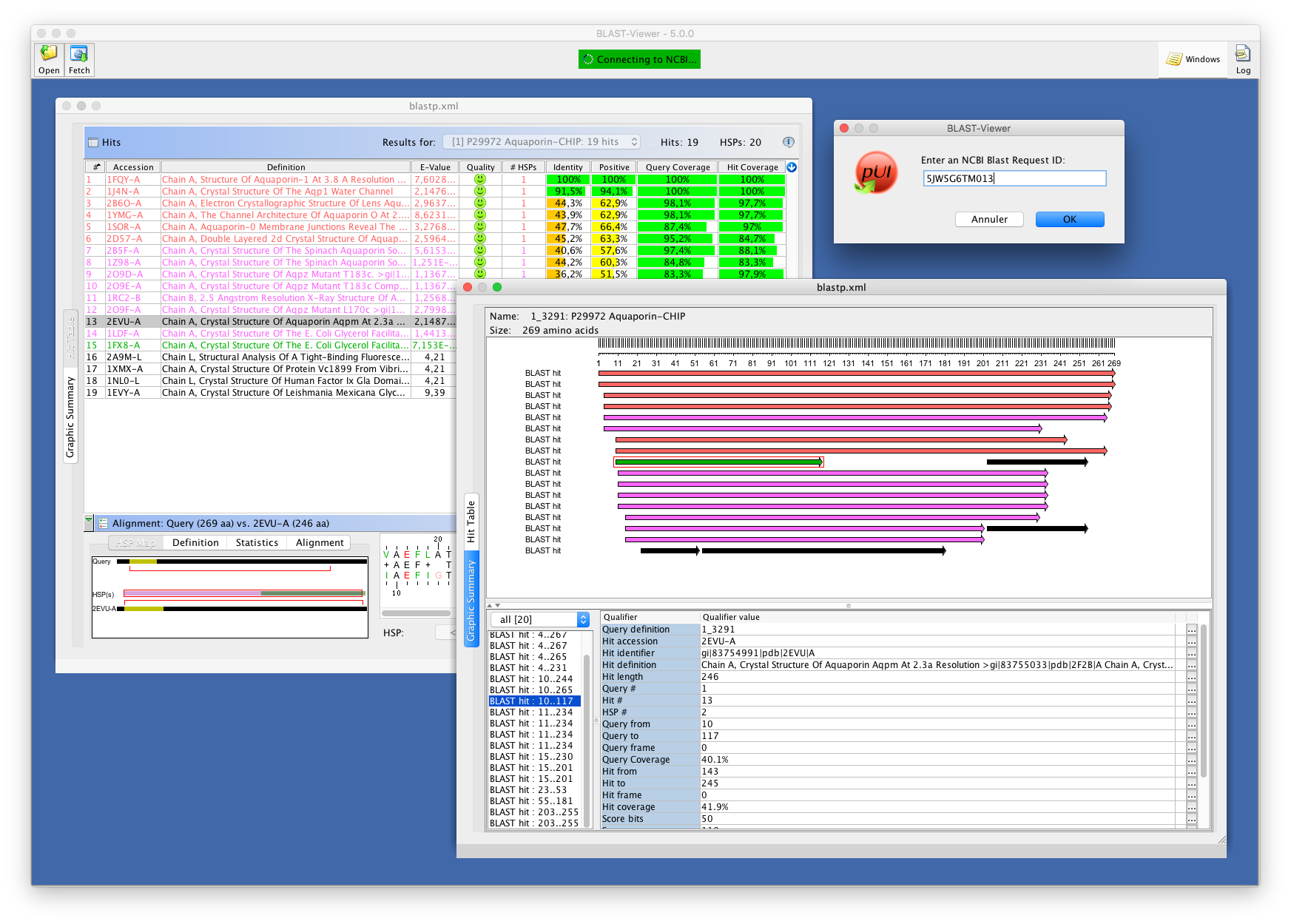
Task: Select hit row 19 1EVY-A
Action: coord(270,393)
